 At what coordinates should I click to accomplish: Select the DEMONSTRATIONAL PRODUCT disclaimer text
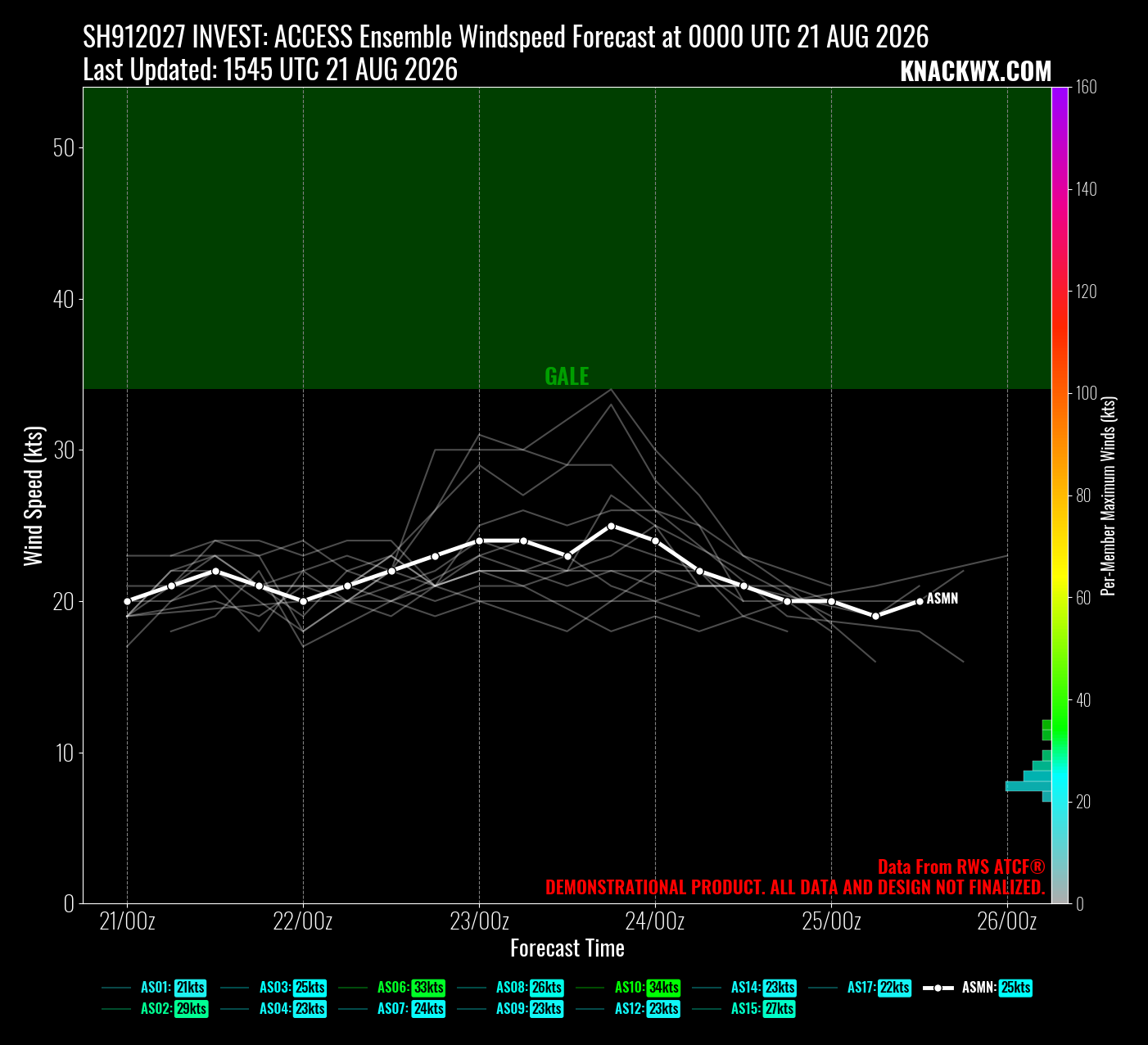click(x=795, y=887)
